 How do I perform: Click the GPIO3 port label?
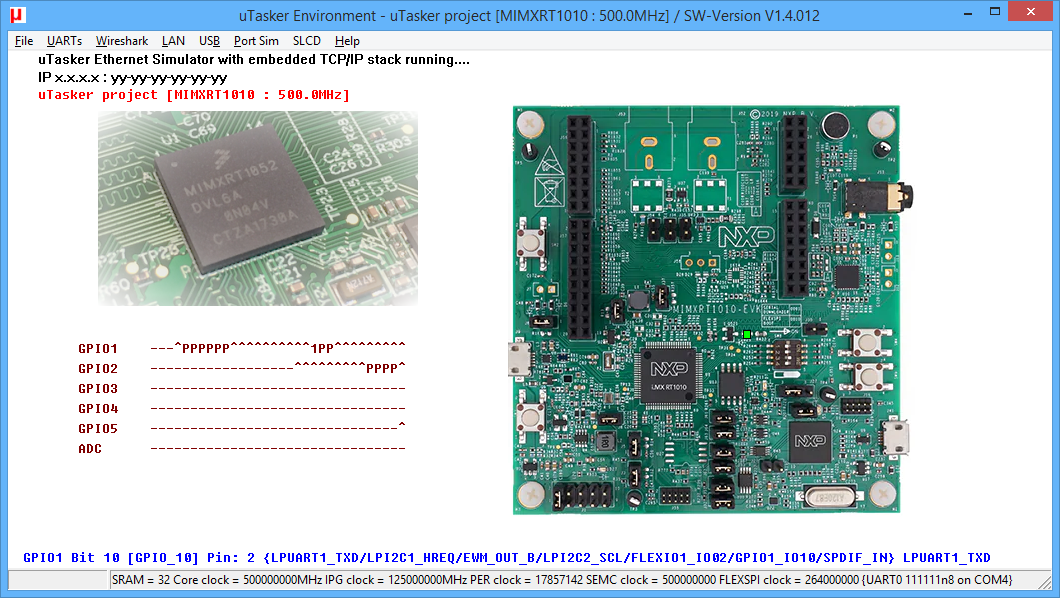(x=98, y=389)
